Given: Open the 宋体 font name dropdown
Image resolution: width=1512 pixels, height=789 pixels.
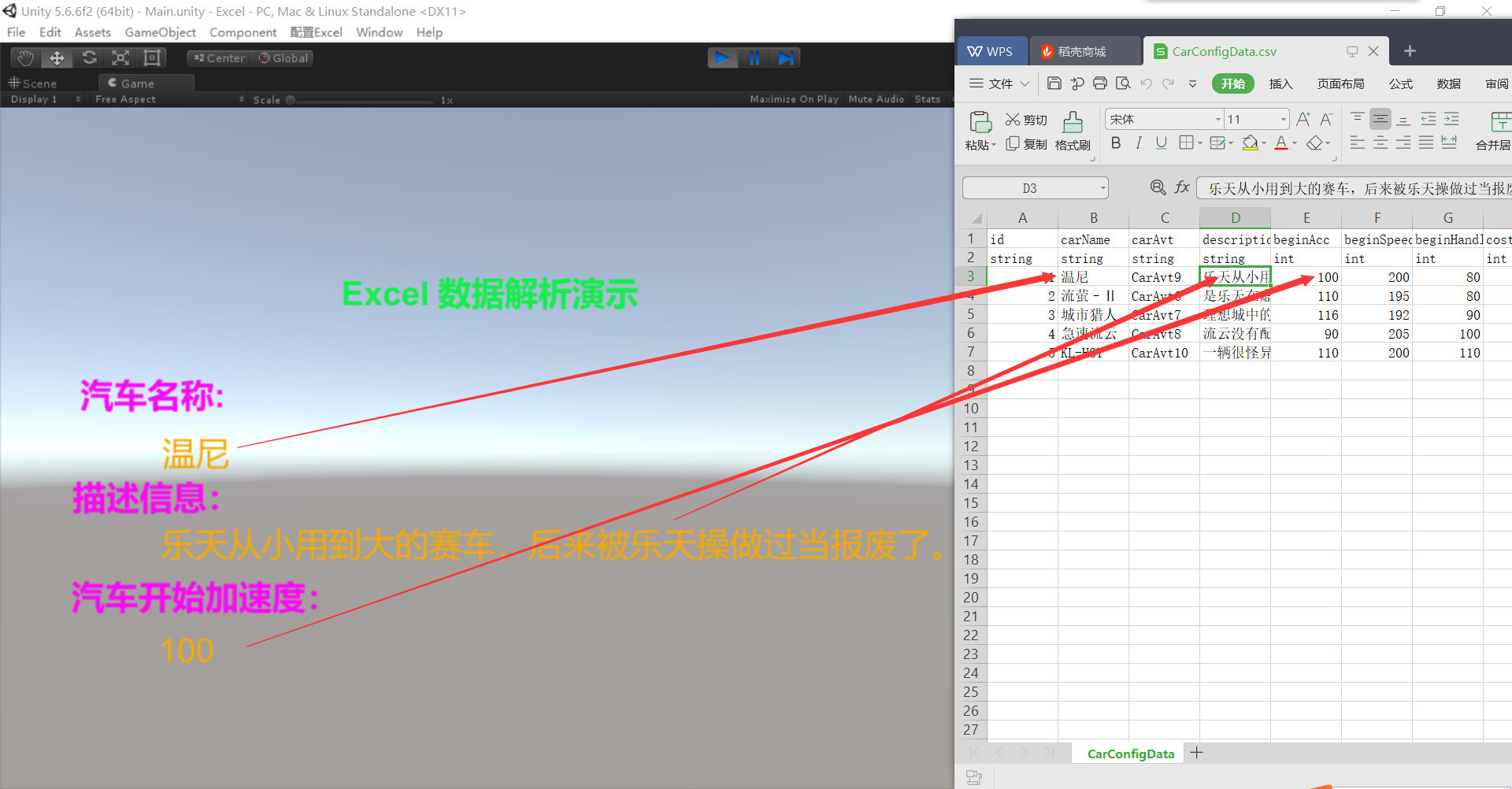Looking at the screenshot, I should click(1218, 120).
